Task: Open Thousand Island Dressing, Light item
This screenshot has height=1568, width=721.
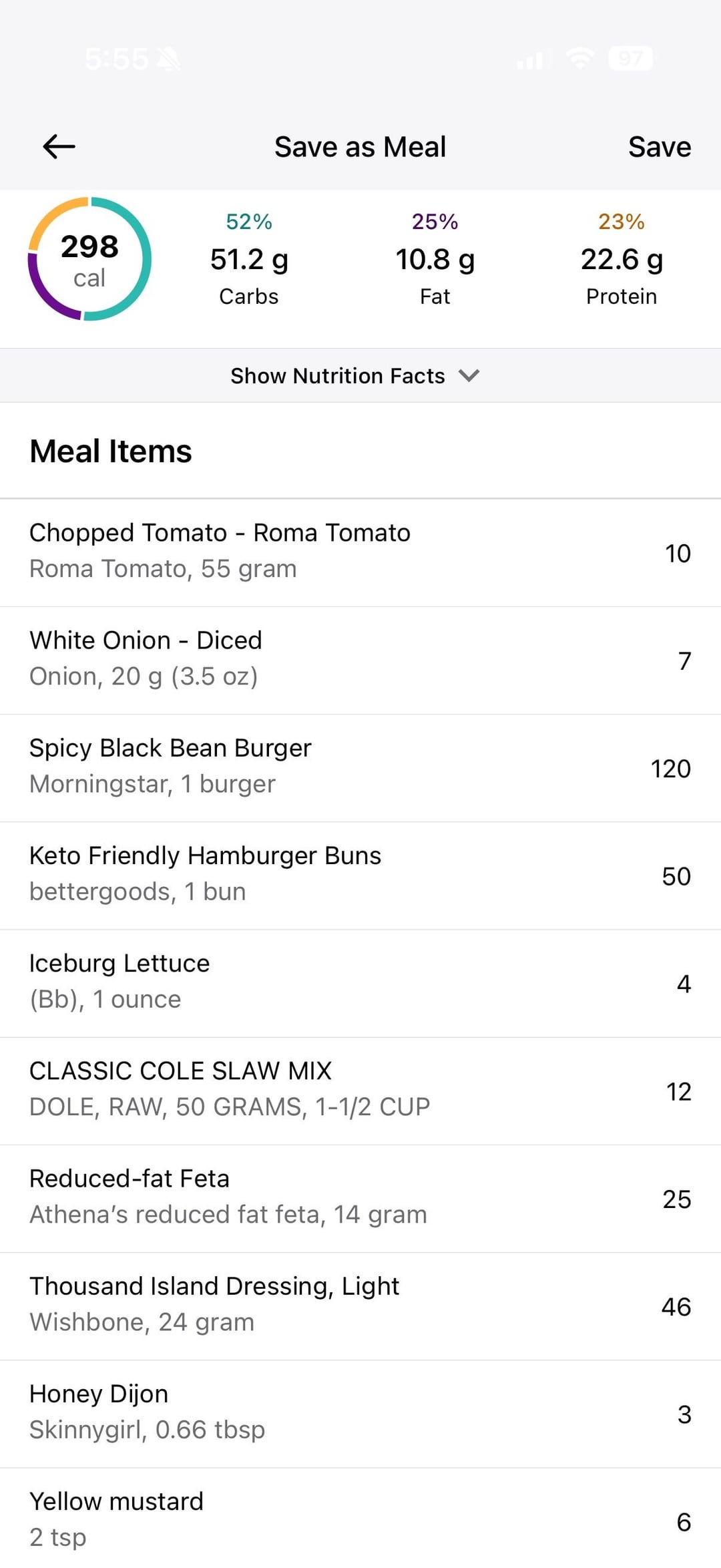Action: pos(360,1305)
